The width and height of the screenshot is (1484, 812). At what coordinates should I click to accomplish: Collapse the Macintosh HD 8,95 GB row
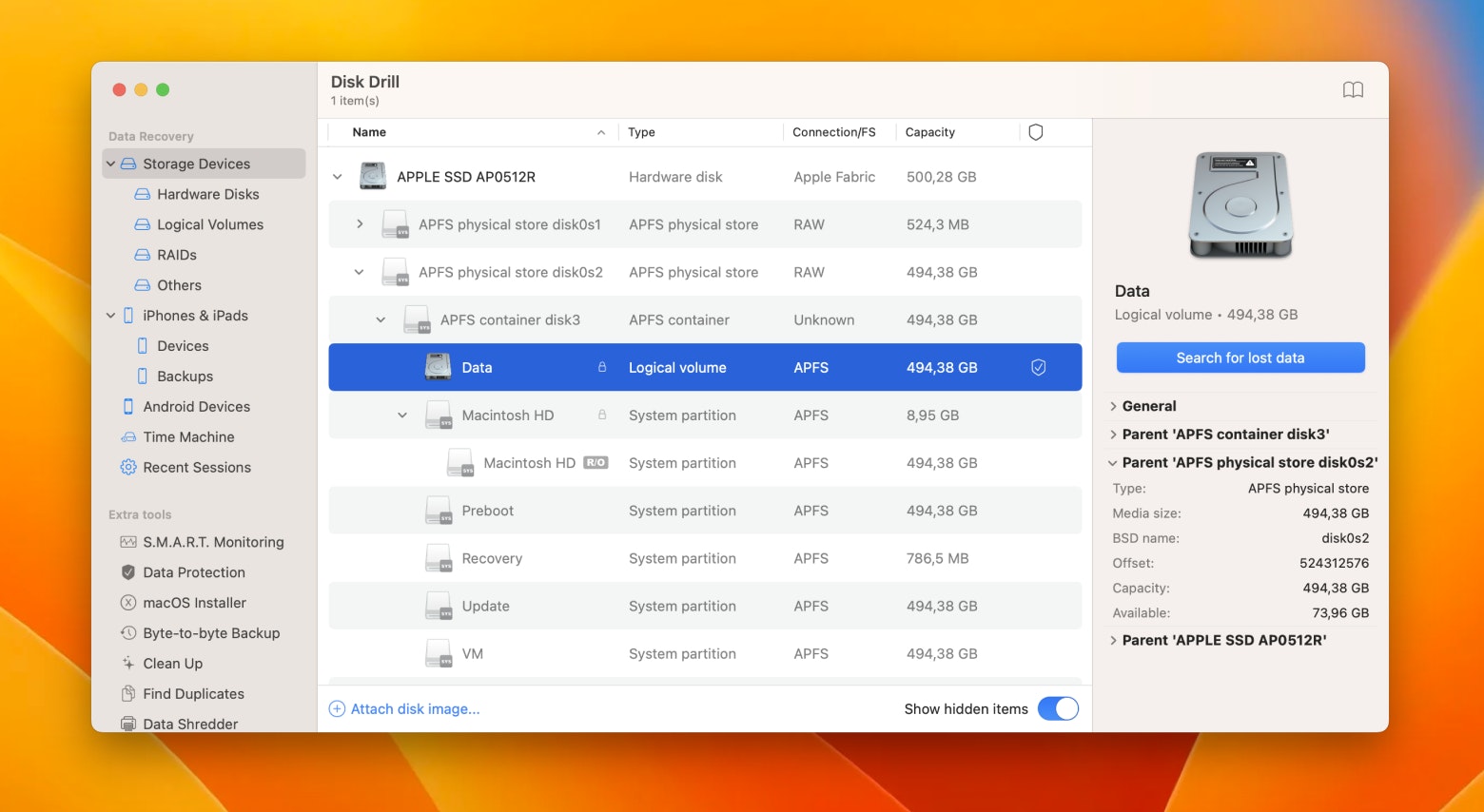(402, 416)
